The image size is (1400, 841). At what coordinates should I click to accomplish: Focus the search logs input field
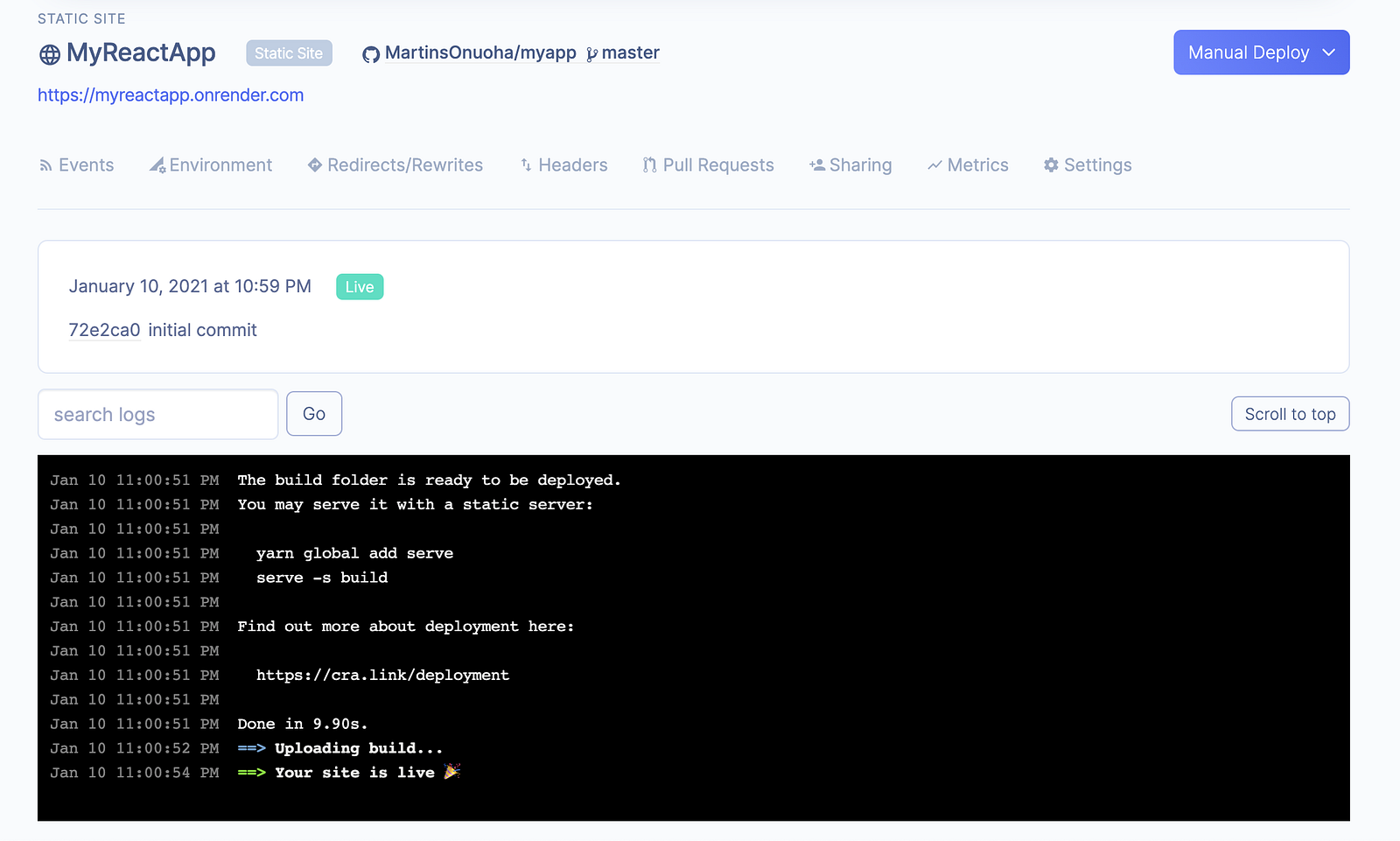pos(158,414)
